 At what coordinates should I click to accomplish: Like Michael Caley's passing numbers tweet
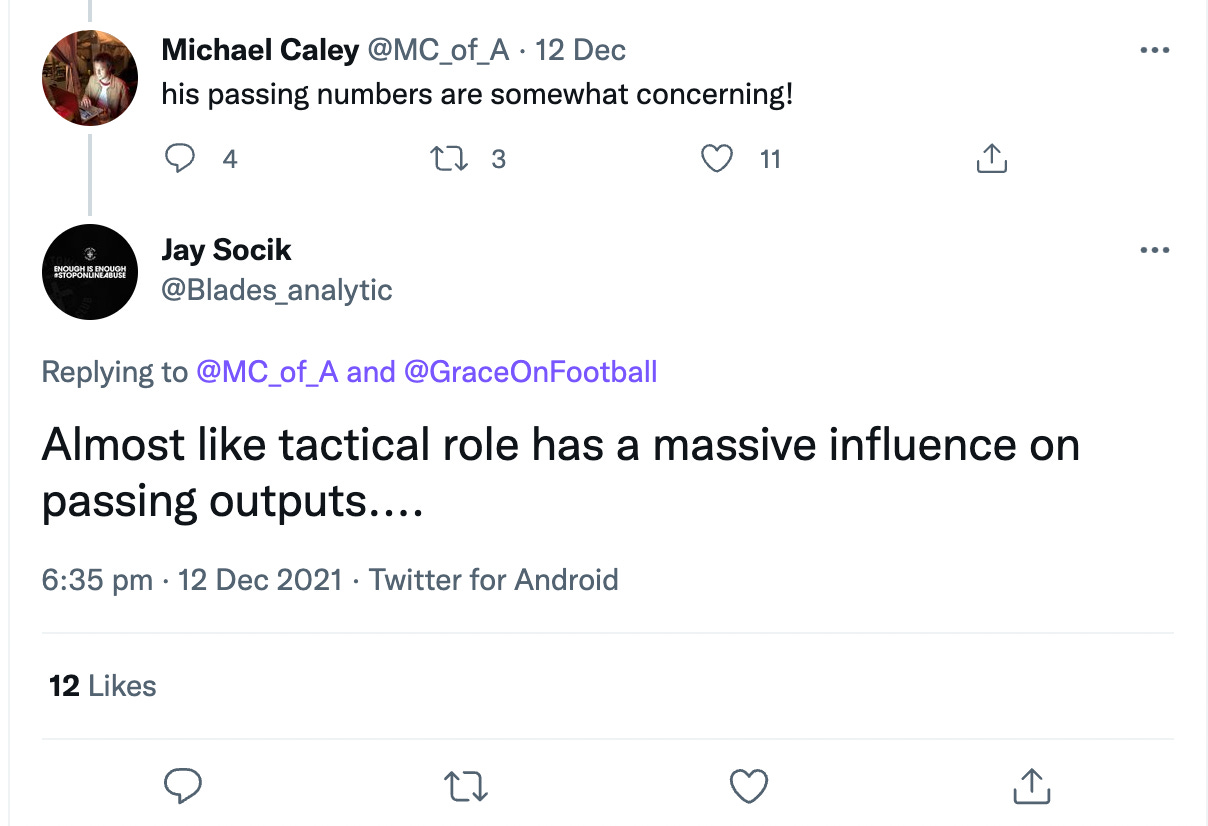coord(716,159)
